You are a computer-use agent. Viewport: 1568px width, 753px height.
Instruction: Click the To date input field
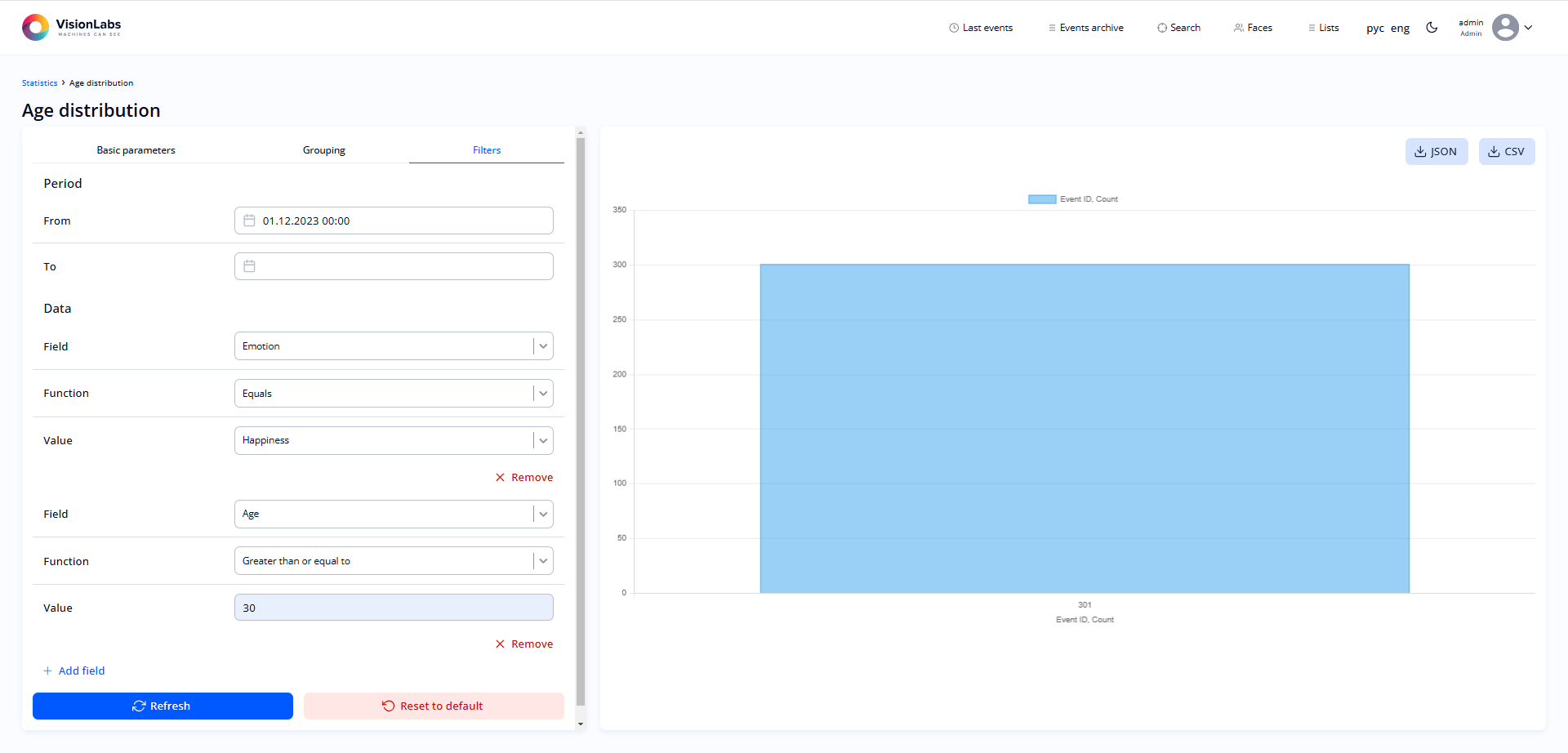click(x=394, y=266)
